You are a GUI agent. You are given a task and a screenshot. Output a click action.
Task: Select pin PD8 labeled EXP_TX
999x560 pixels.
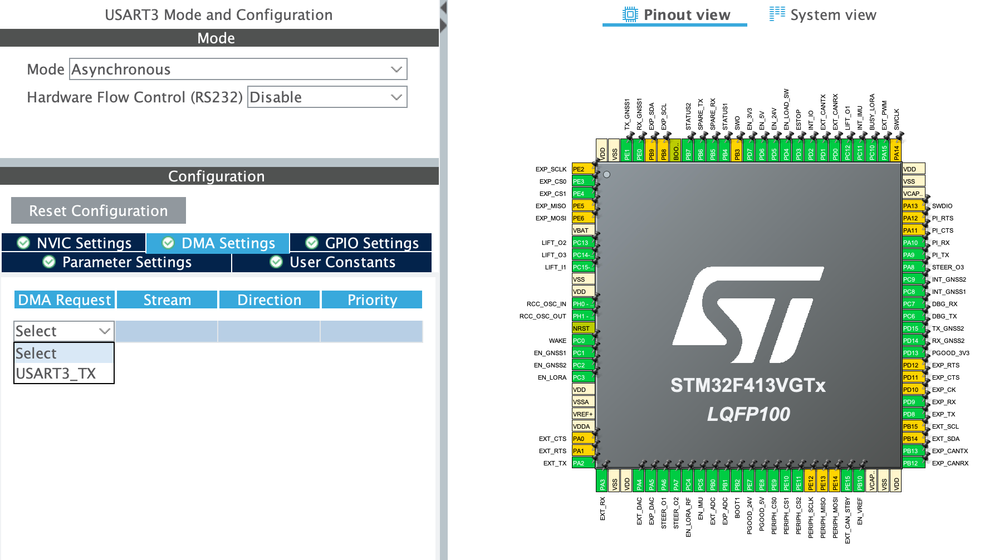click(913, 414)
